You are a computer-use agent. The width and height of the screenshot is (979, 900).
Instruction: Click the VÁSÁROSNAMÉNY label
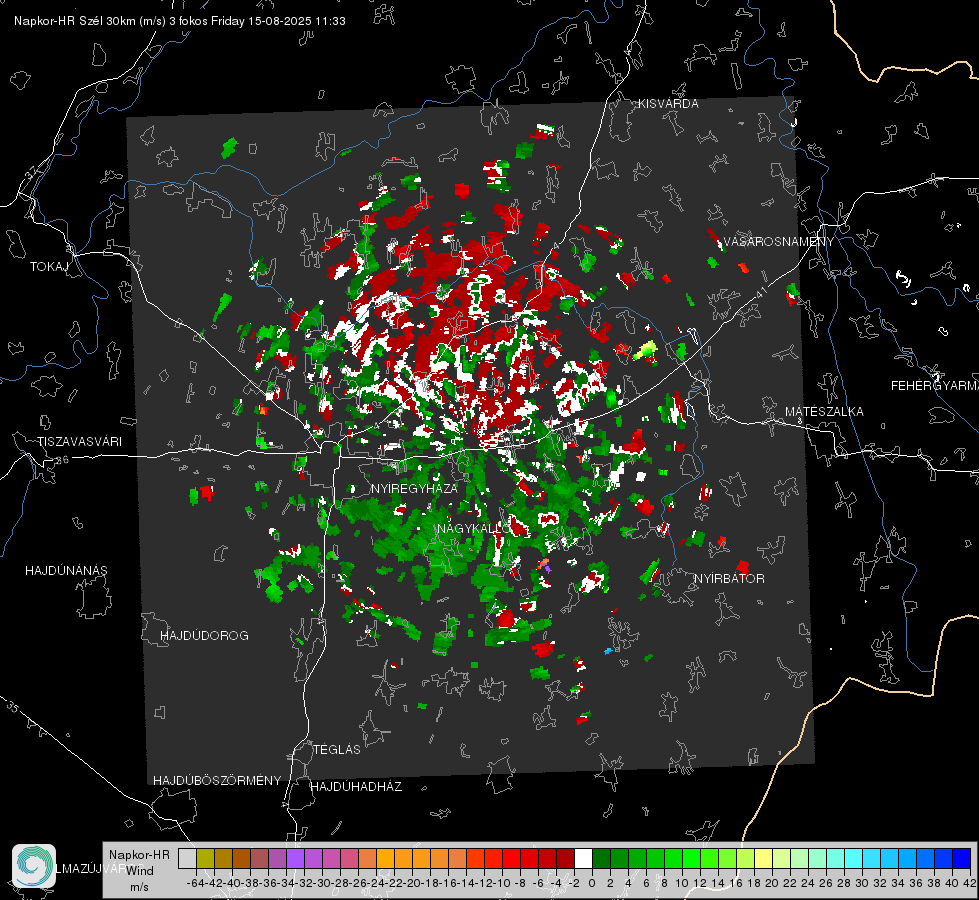click(x=779, y=242)
